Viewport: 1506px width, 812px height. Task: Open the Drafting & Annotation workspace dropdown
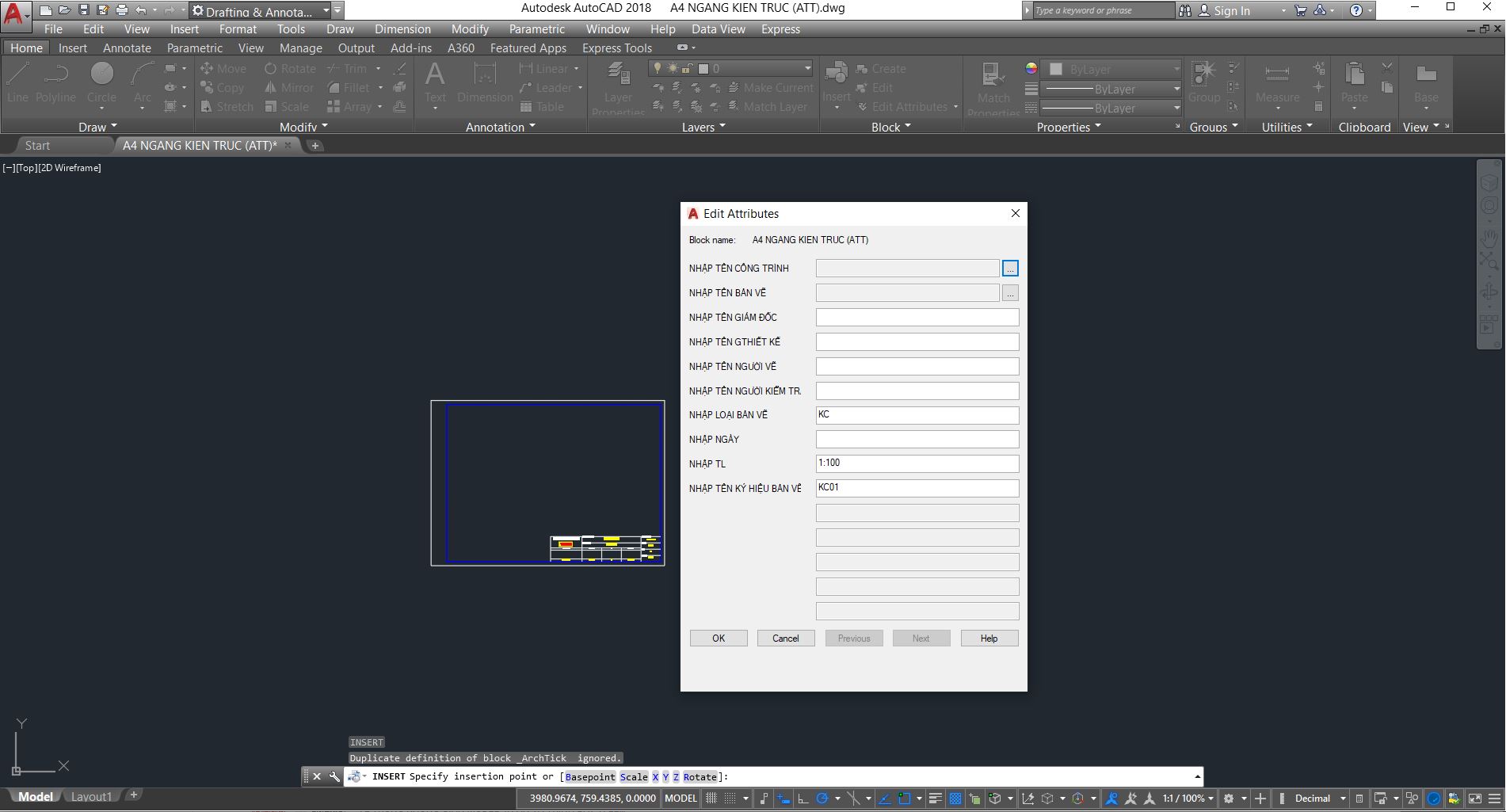tap(260, 11)
